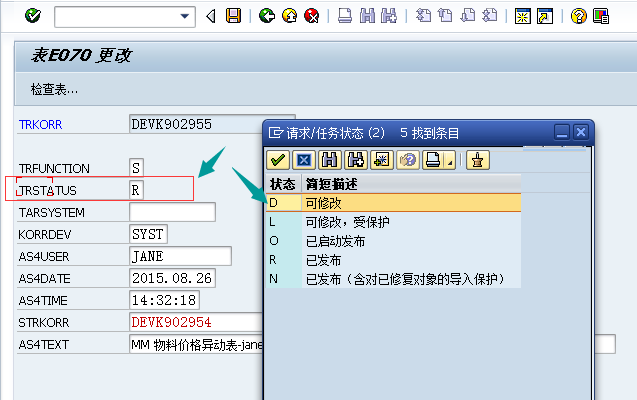Click the Create New Session icon
This screenshot has height=400, width=637.
click(x=522, y=16)
